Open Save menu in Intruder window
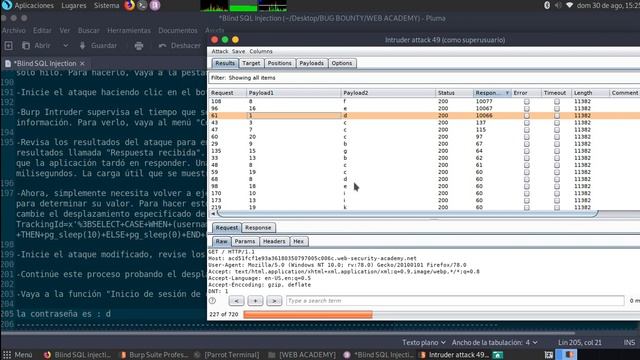Screen dimensions: 640x360 (x=238, y=51)
